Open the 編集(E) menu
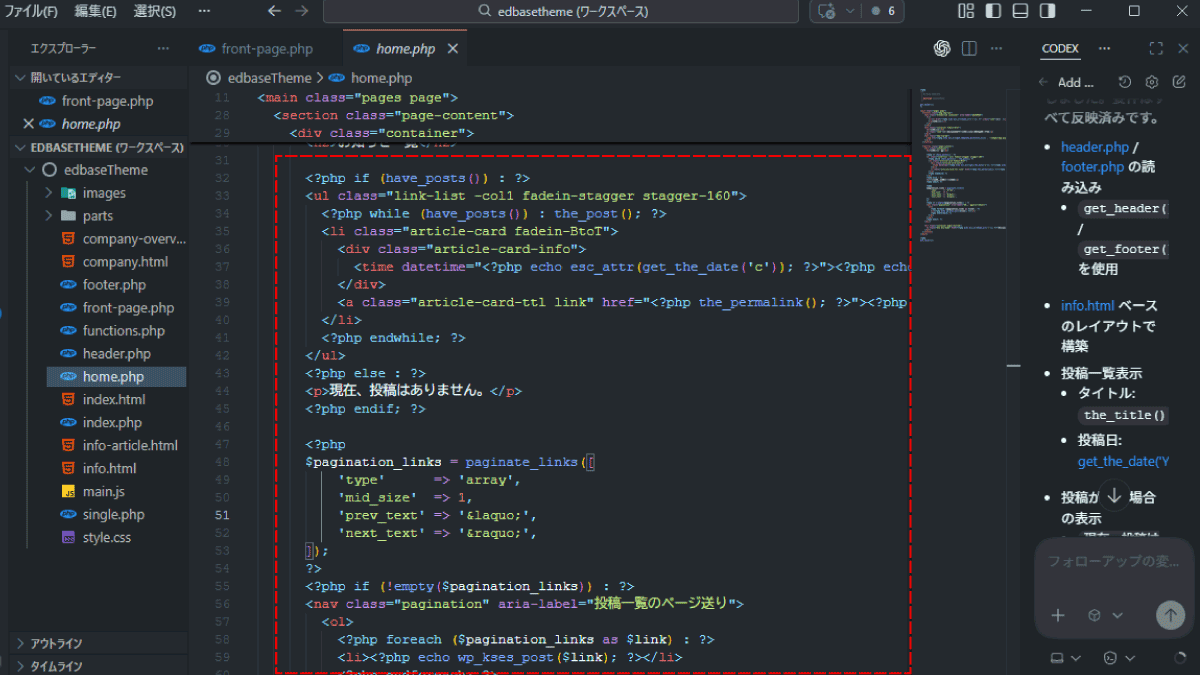 coord(95,11)
